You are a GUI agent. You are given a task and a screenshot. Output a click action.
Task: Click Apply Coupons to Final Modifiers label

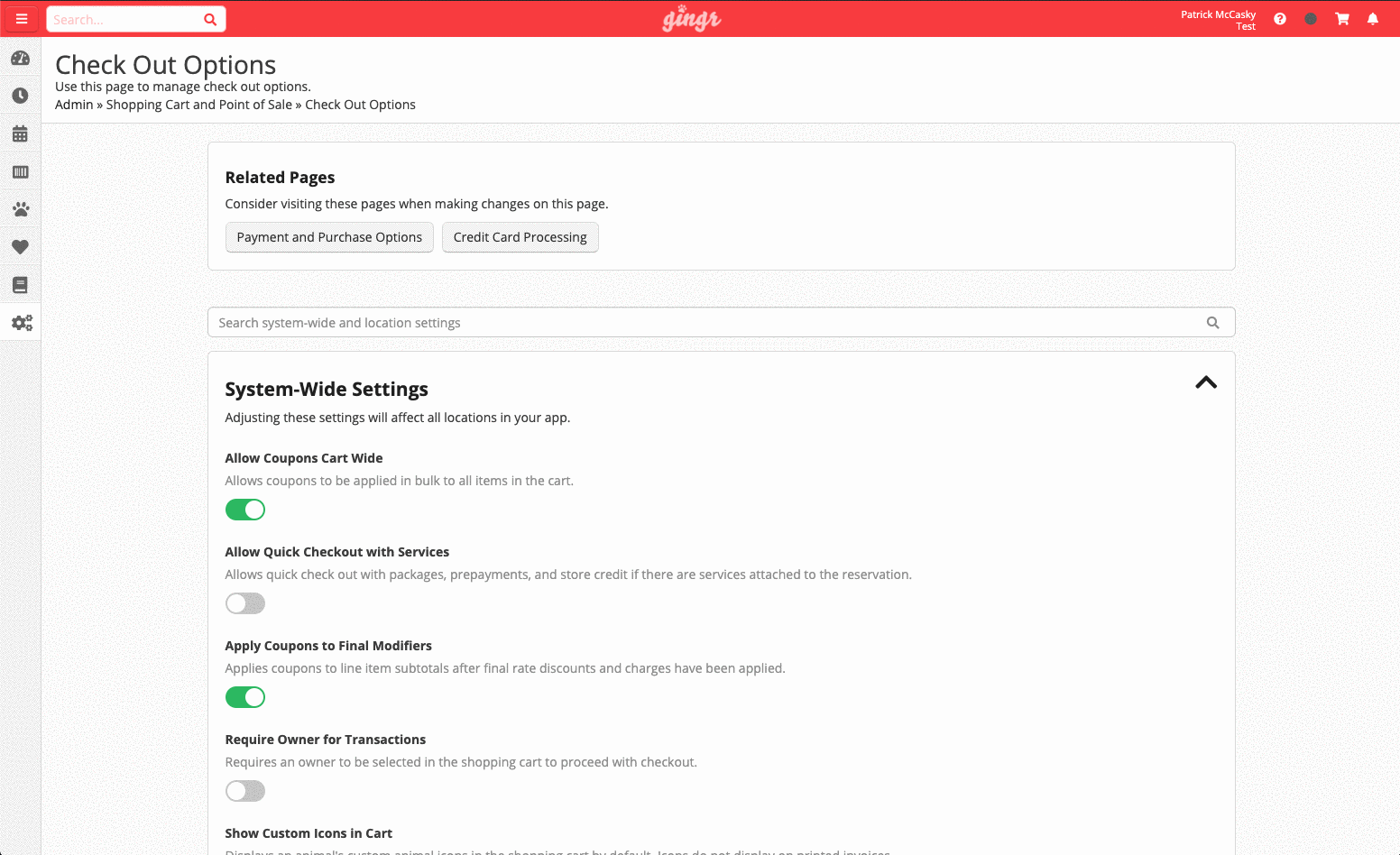[328, 646]
